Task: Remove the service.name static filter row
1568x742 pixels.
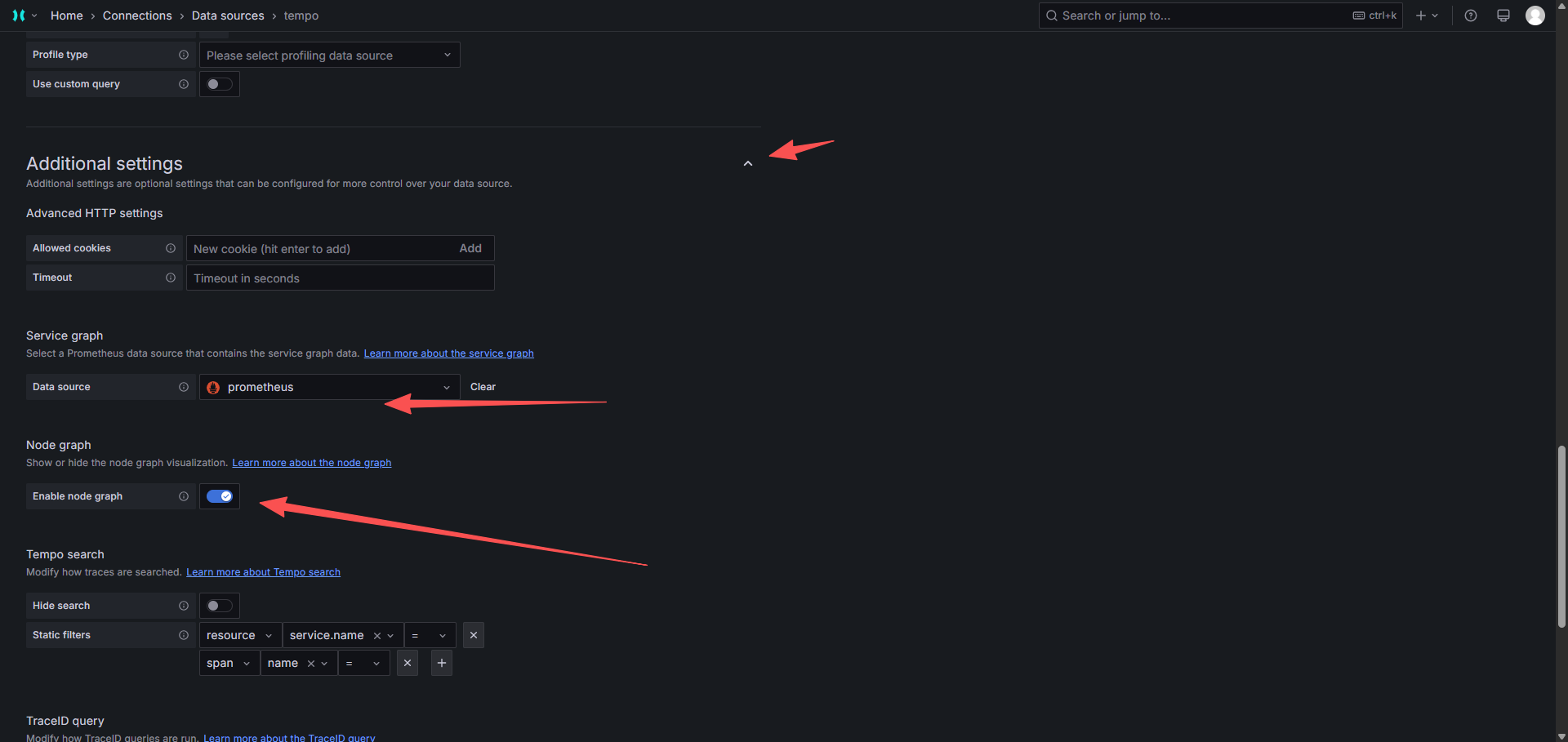Action: [x=474, y=635]
